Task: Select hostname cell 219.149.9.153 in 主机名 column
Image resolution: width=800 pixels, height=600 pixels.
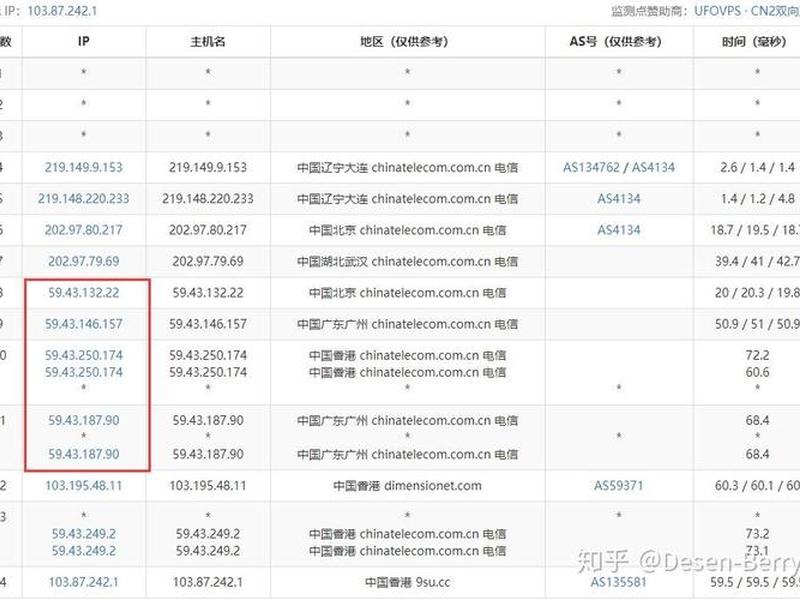Action: point(208,167)
